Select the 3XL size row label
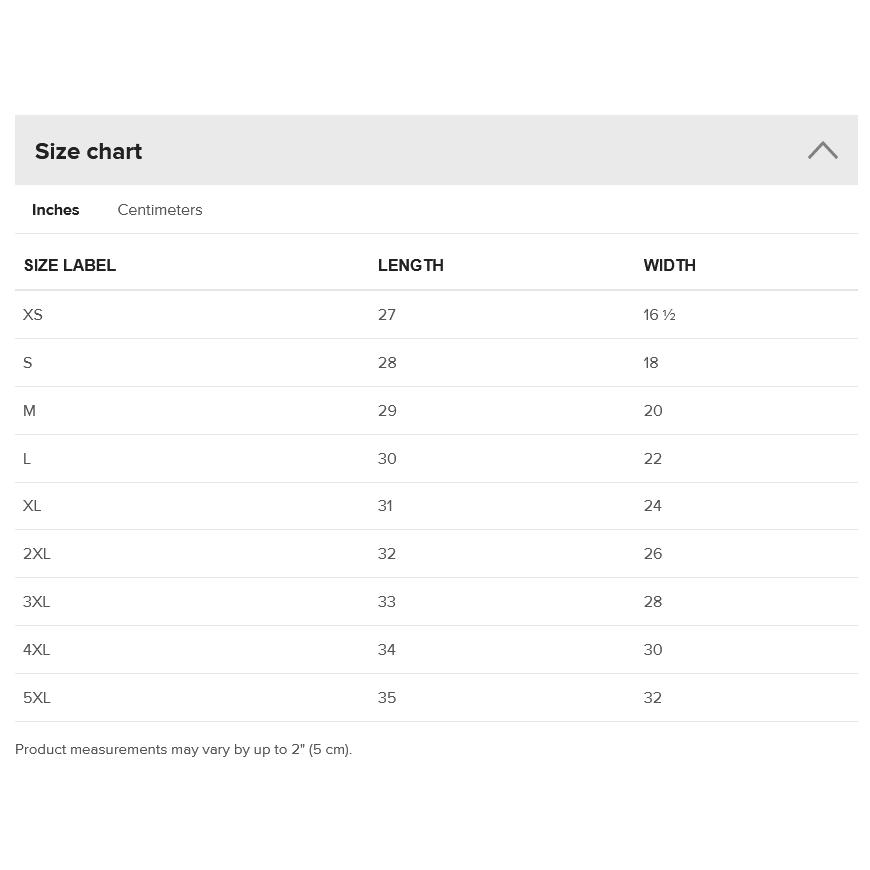Image resolution: width=870 pixels, height=870 pixels. 37,602
